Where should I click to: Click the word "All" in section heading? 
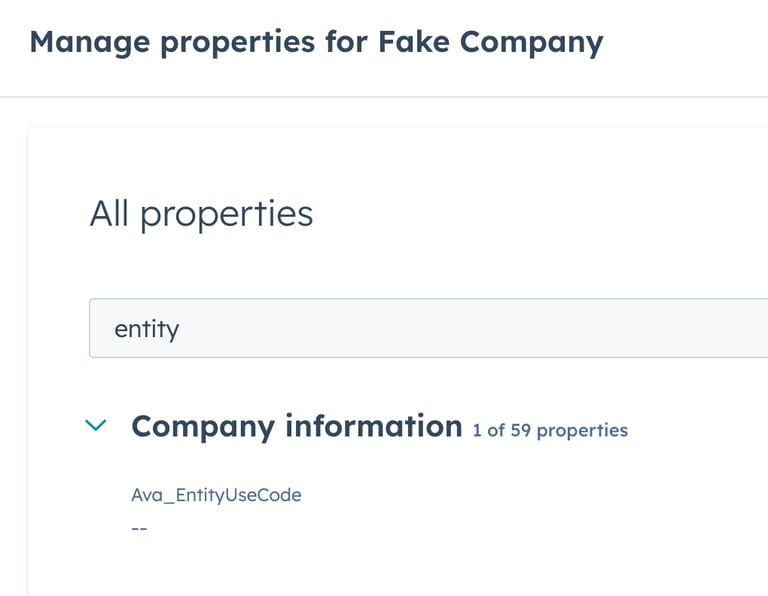pyautogui.click(x=109, y=214)
